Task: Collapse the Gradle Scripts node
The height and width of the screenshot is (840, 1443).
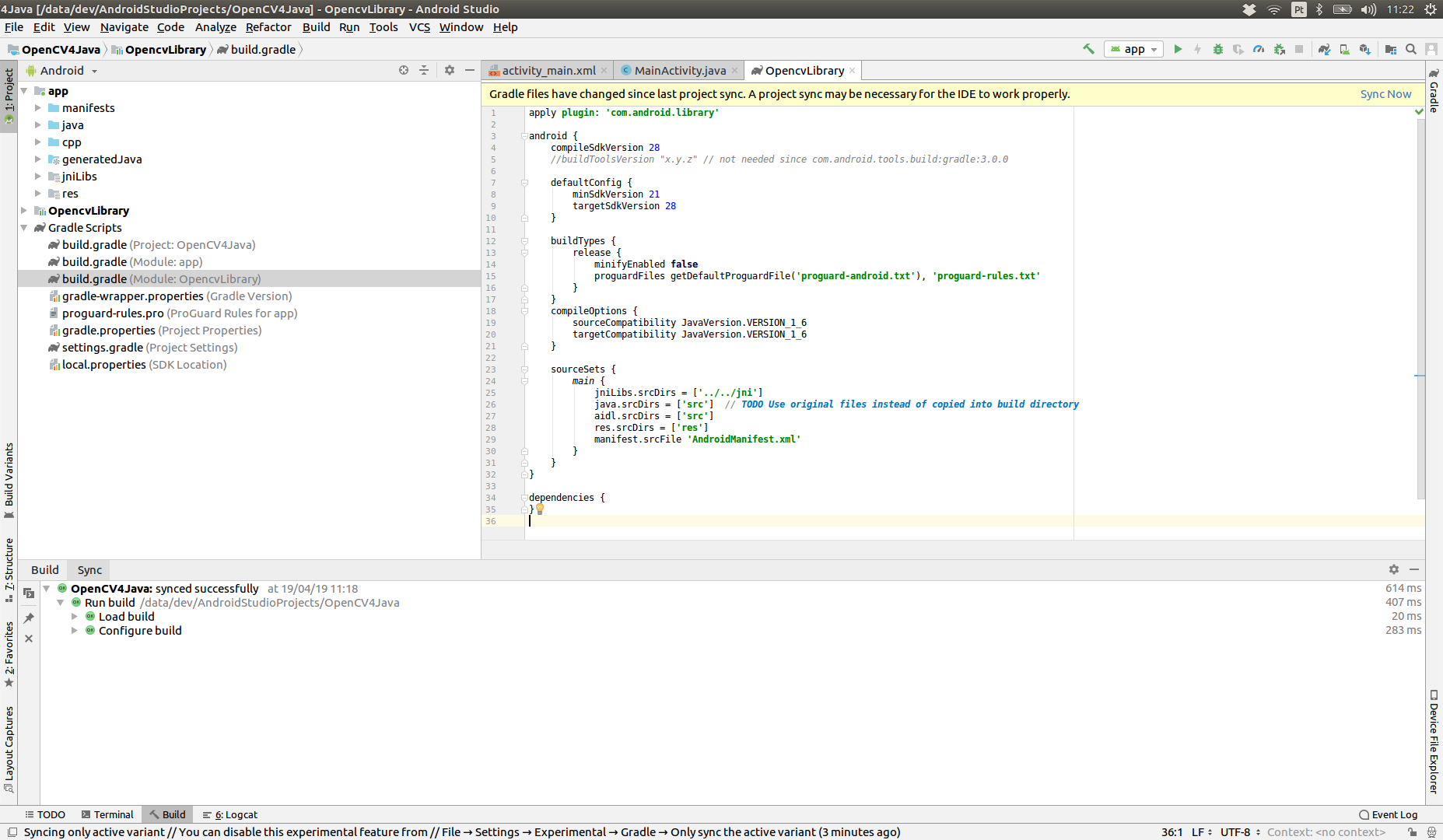Action: [24, 228]
